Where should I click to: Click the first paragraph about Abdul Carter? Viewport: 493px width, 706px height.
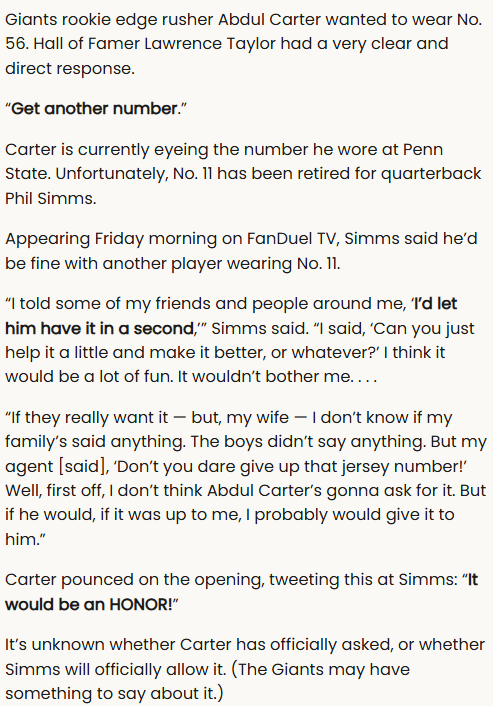click(244, 44)
